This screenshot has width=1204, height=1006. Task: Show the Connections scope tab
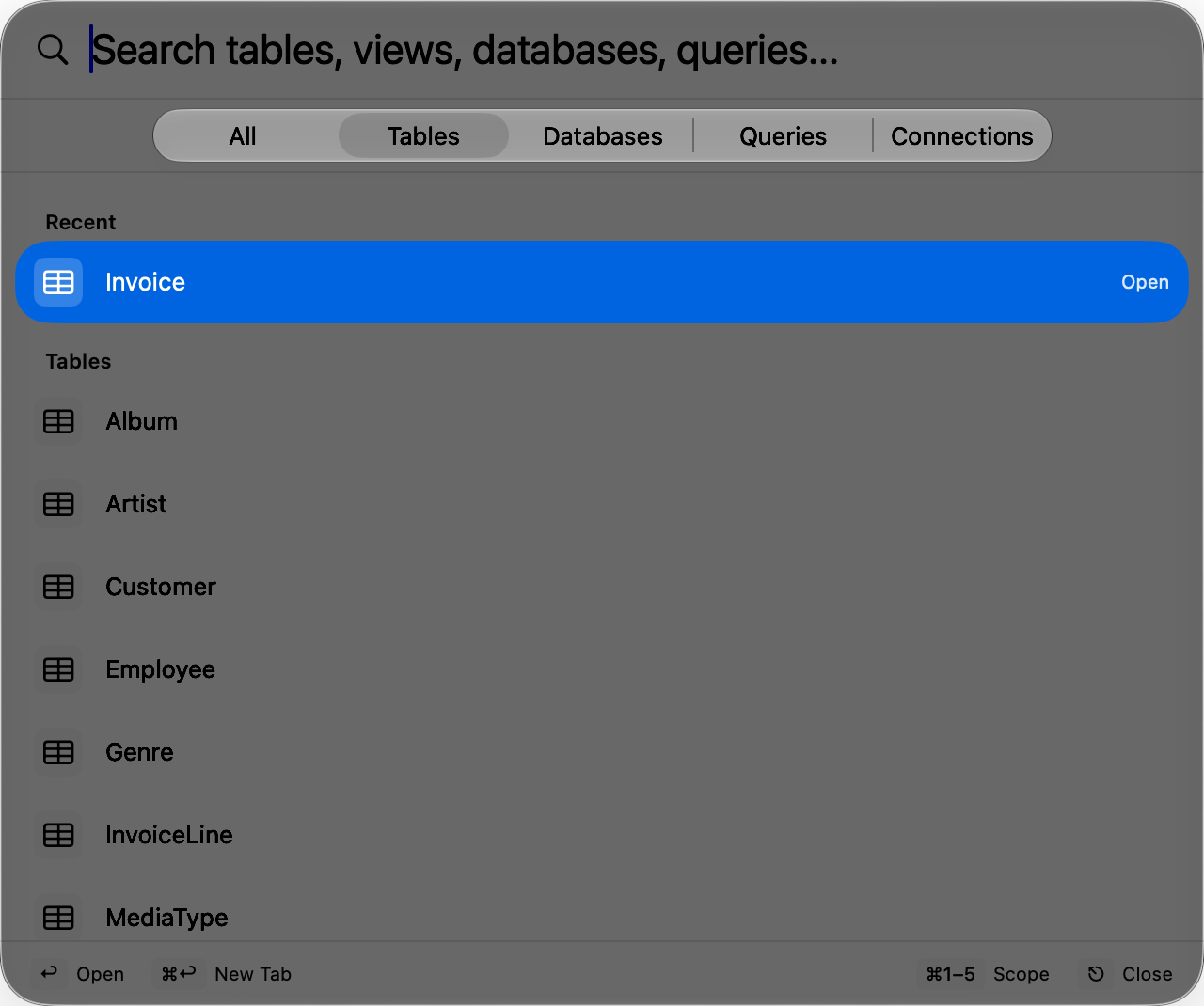[x=962, y=136]
